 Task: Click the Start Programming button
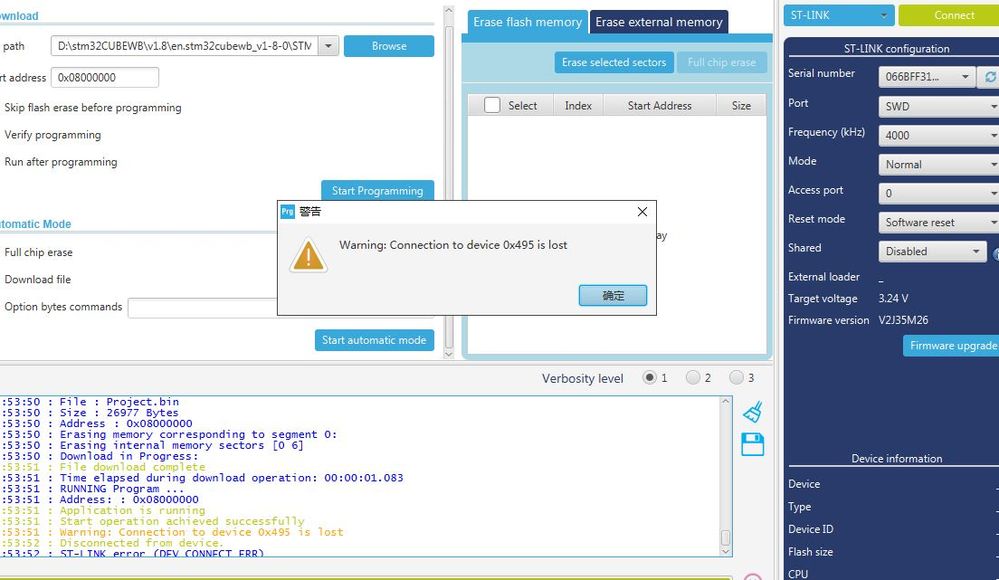pos(377,191)
